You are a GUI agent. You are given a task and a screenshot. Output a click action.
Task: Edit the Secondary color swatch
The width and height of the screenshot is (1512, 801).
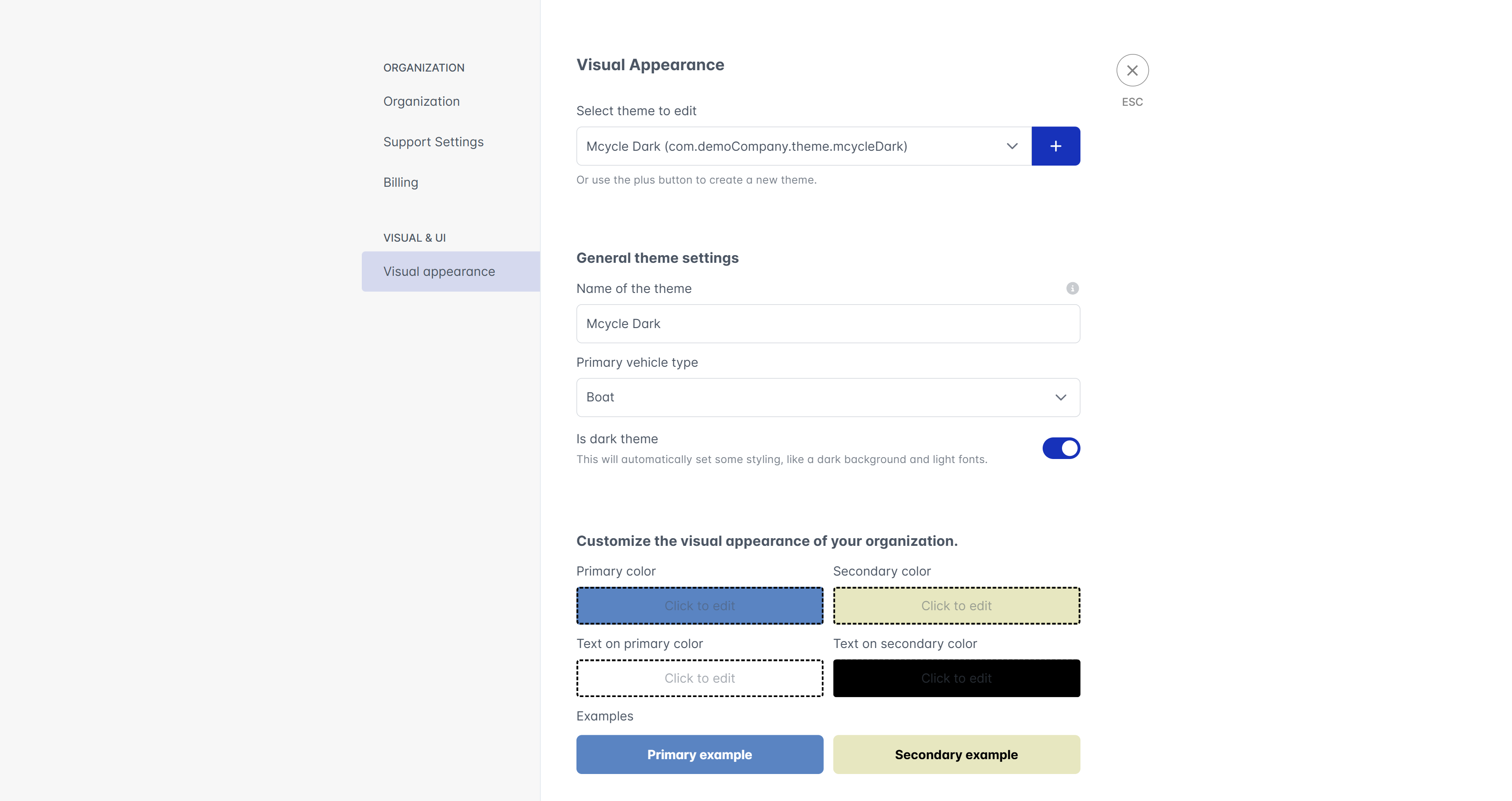[x=955, y=606]
